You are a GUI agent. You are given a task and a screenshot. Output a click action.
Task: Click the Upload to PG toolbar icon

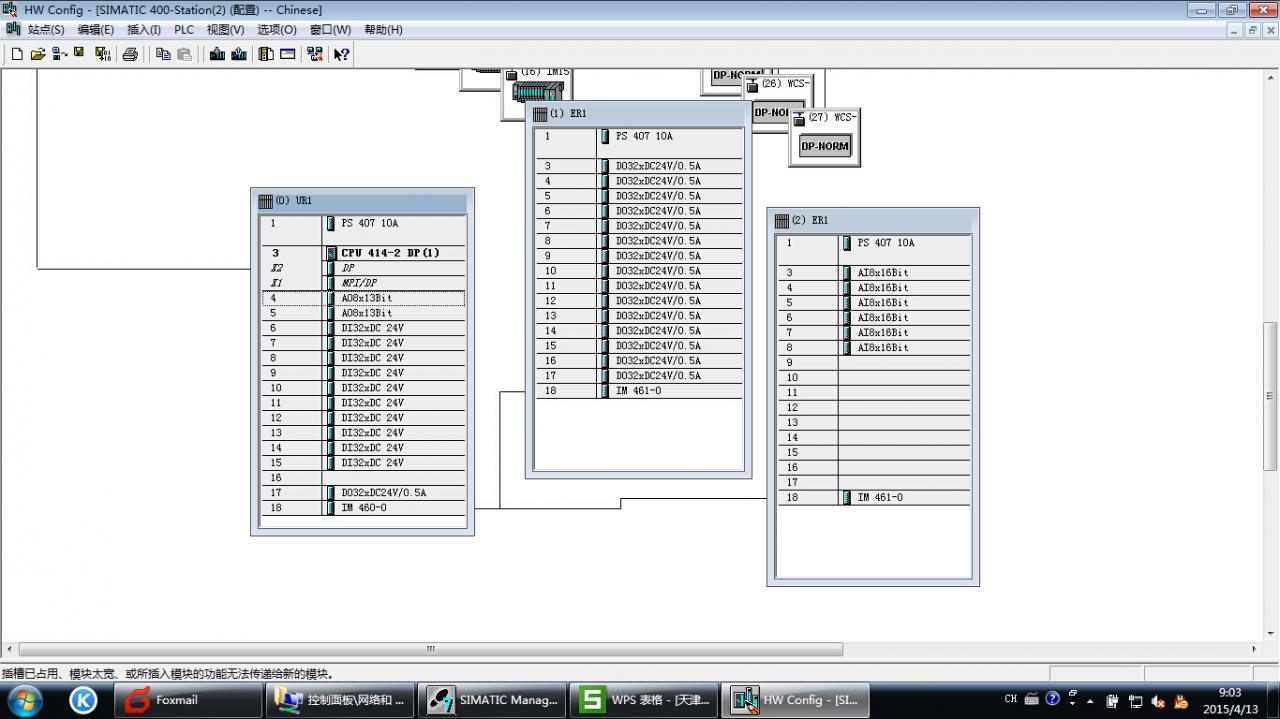click(x=239, y=54)
